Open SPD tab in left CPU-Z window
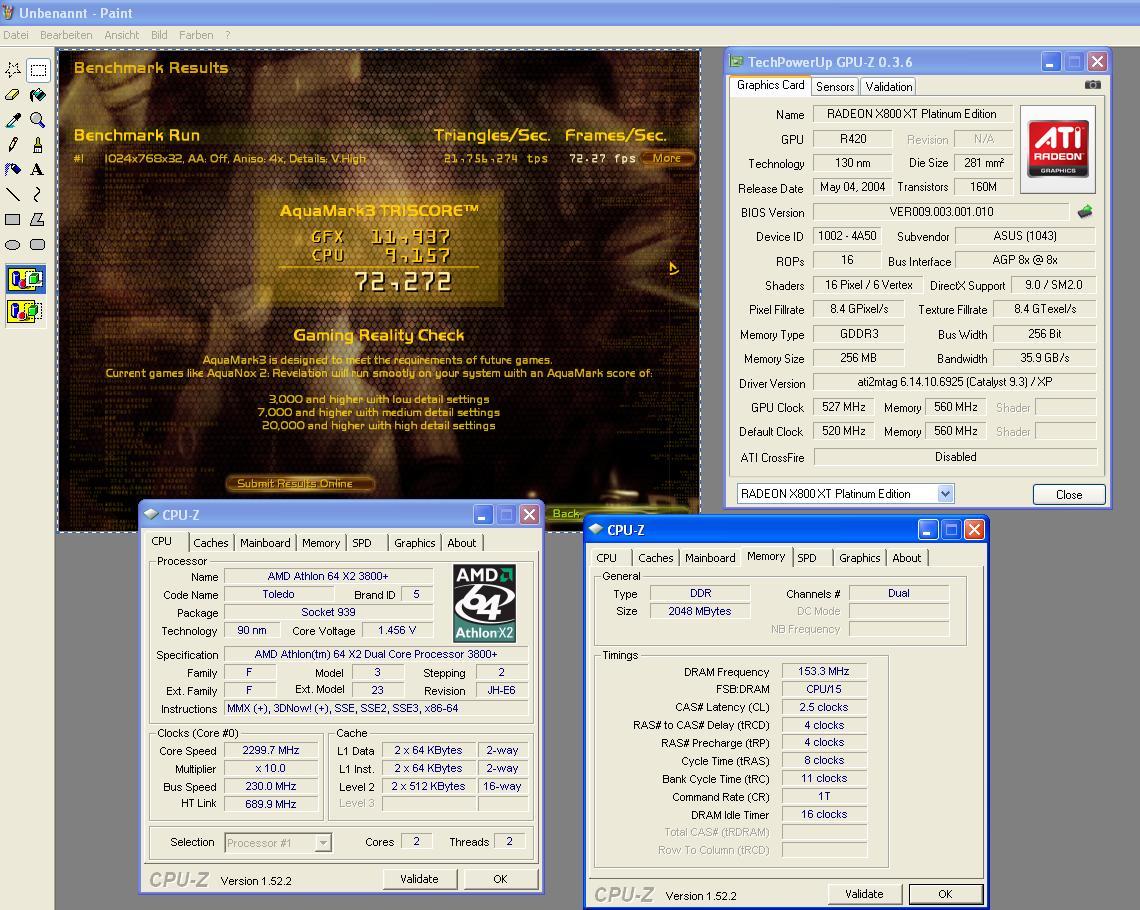Viewport: 1140px width, 910px height. [x=362, y=543]
